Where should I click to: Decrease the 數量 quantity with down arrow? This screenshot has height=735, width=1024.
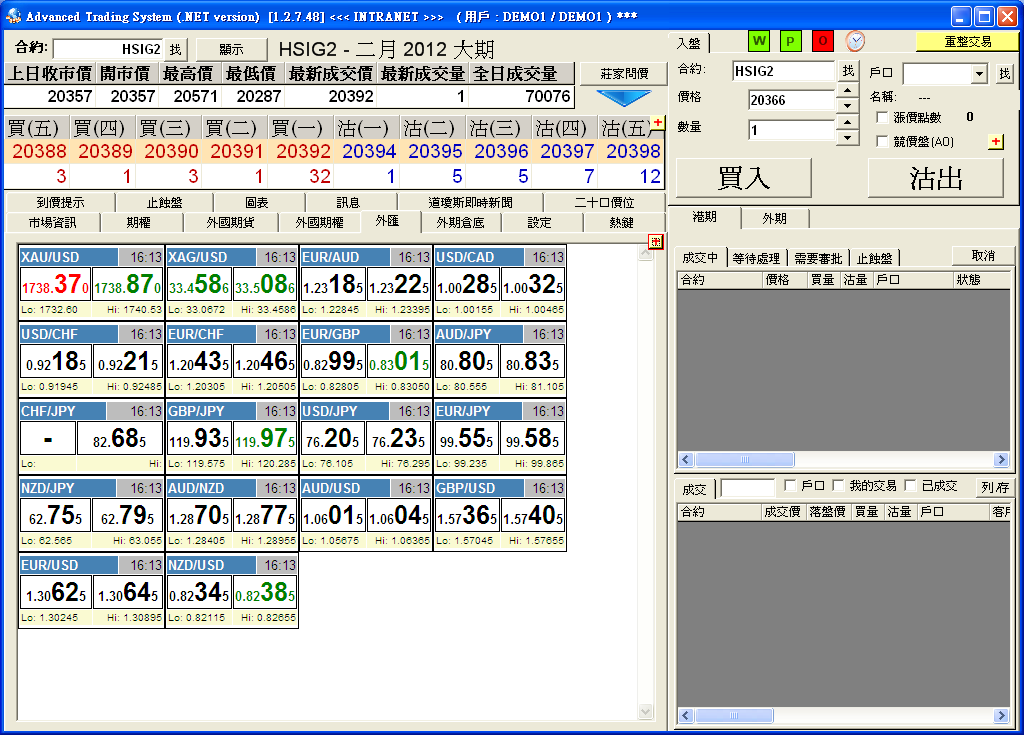click(847, 137)
